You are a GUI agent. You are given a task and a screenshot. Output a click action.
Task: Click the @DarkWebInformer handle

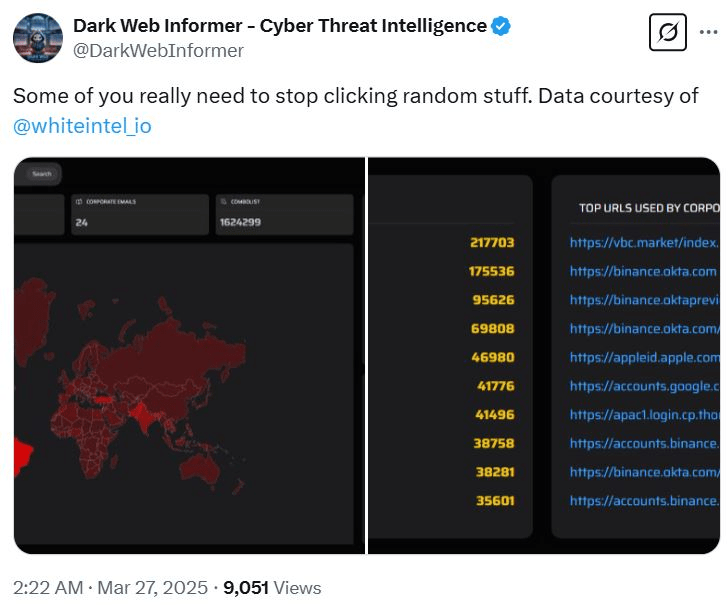[x=158, y=50]
